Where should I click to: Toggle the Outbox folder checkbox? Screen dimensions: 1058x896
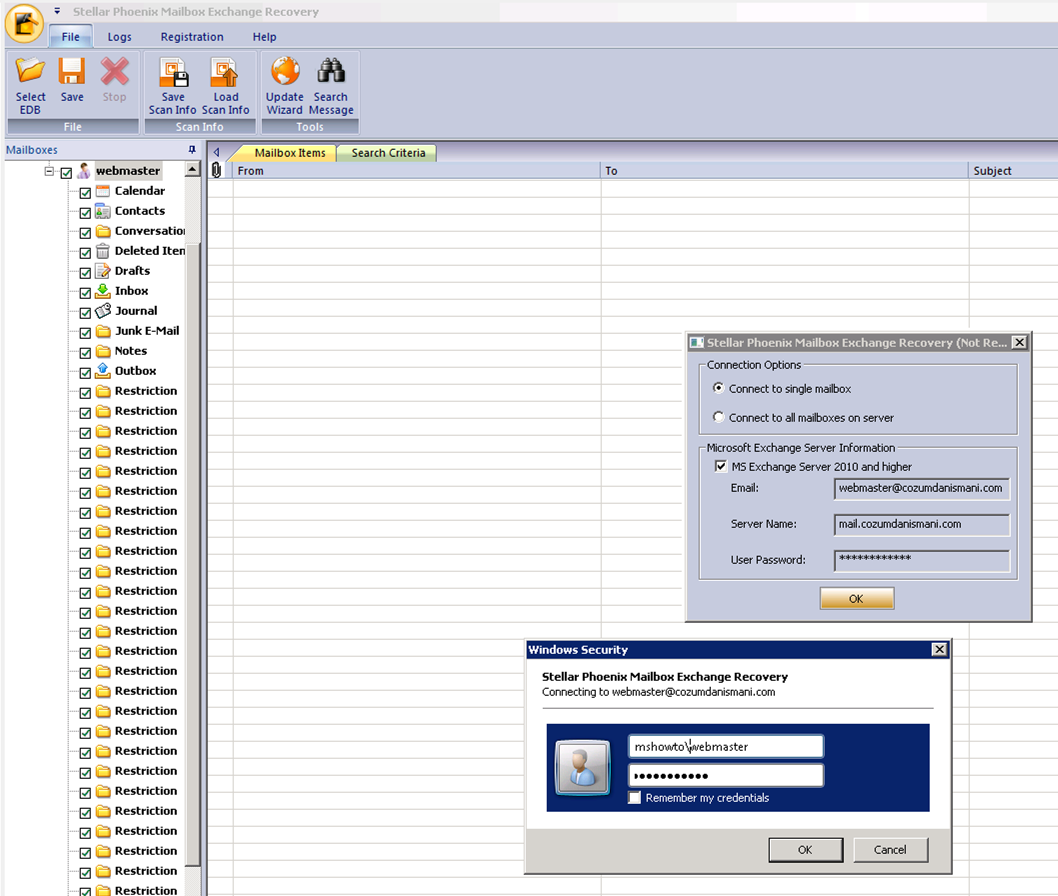[85, 373]
